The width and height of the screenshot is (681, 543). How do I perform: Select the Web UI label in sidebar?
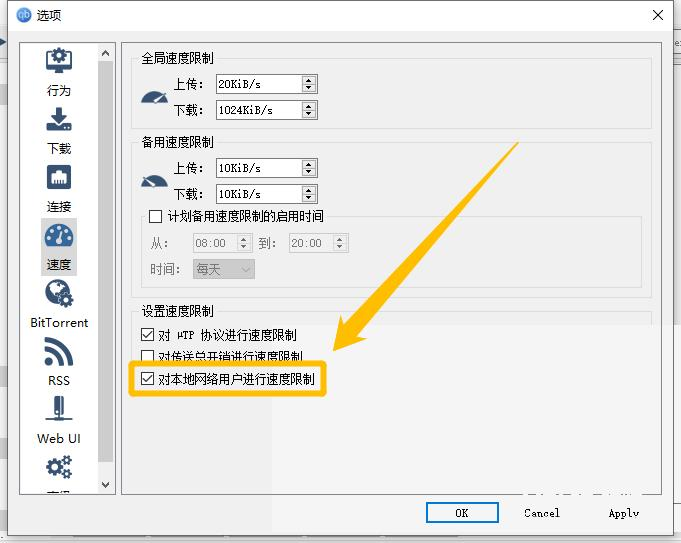pyautogui.click(x=59, y=438)
